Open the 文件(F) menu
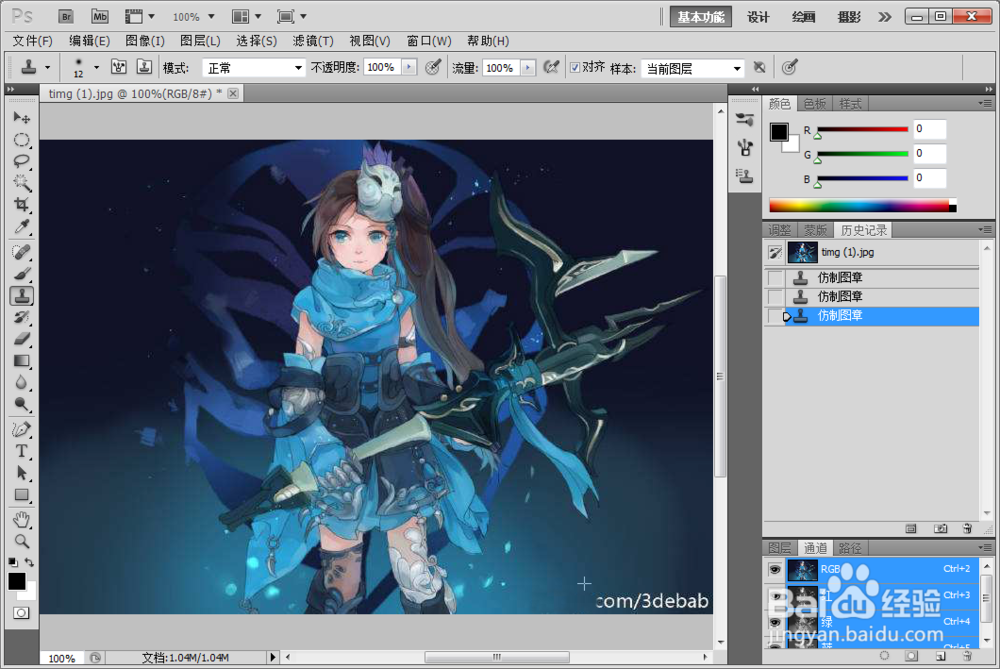 (33, 41)
